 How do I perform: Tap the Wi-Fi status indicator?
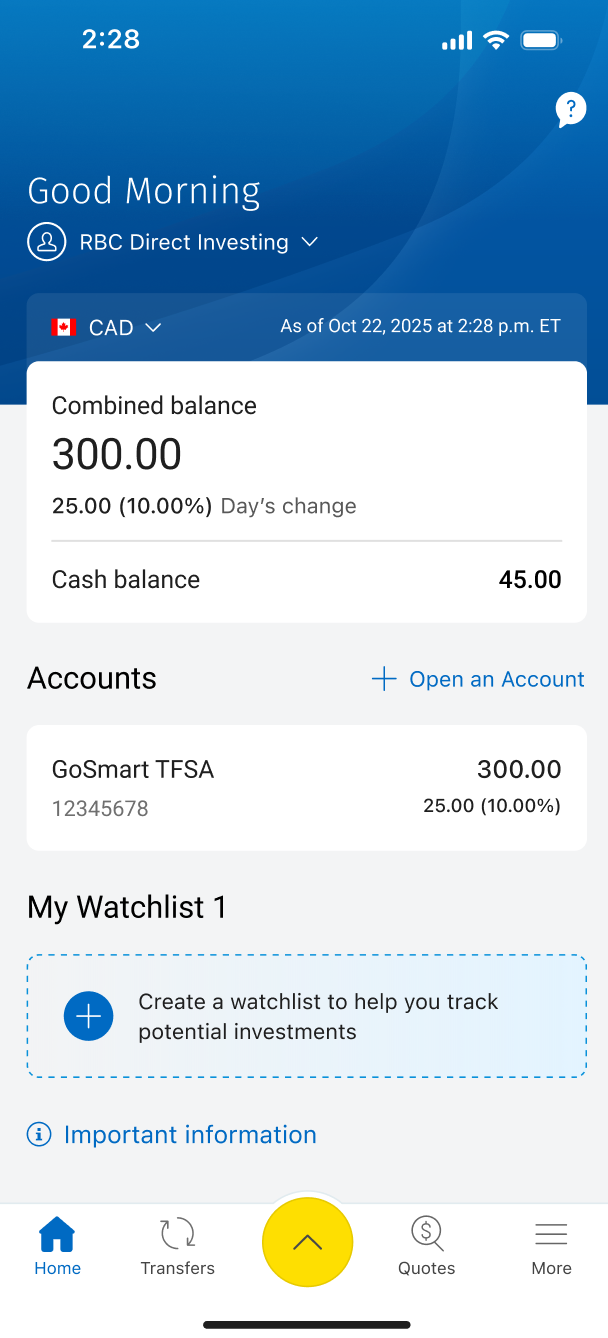coord(495,39)
